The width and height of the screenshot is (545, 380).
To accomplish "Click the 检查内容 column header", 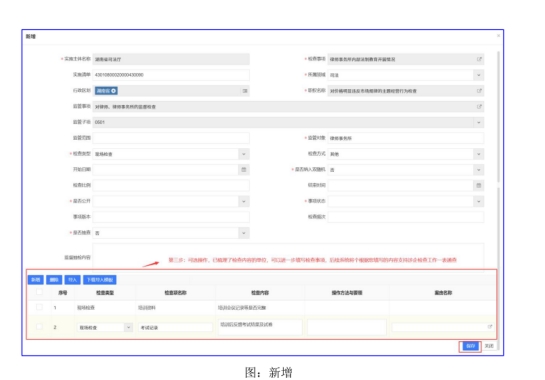I will 260,293.
